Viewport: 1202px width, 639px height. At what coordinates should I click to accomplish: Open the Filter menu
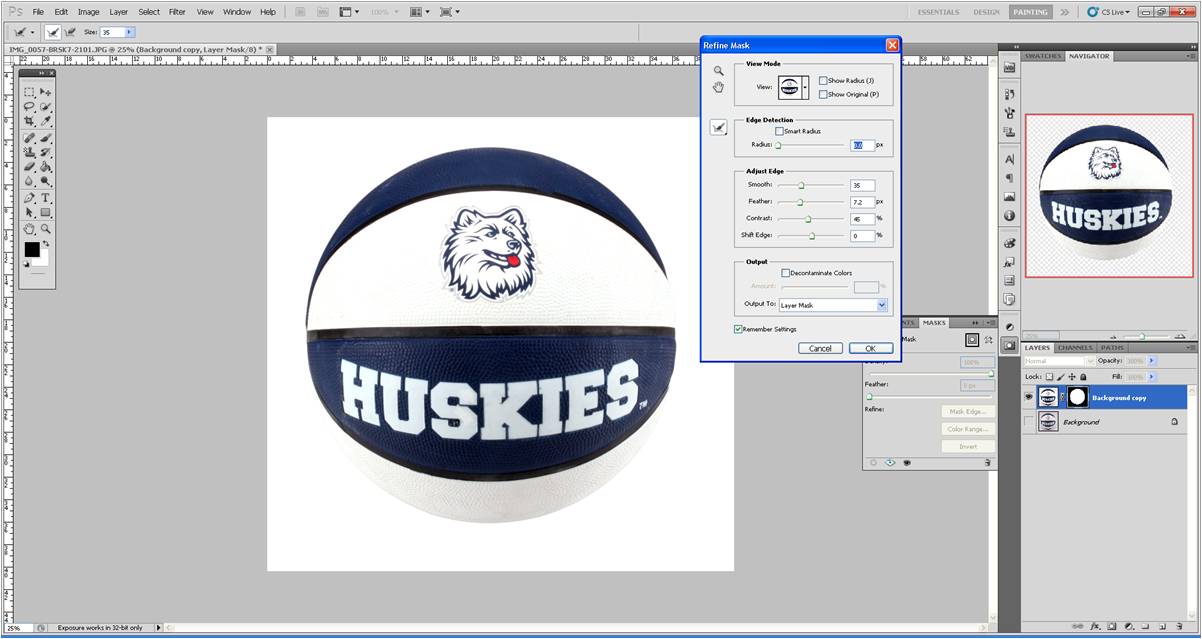(177, 12)
